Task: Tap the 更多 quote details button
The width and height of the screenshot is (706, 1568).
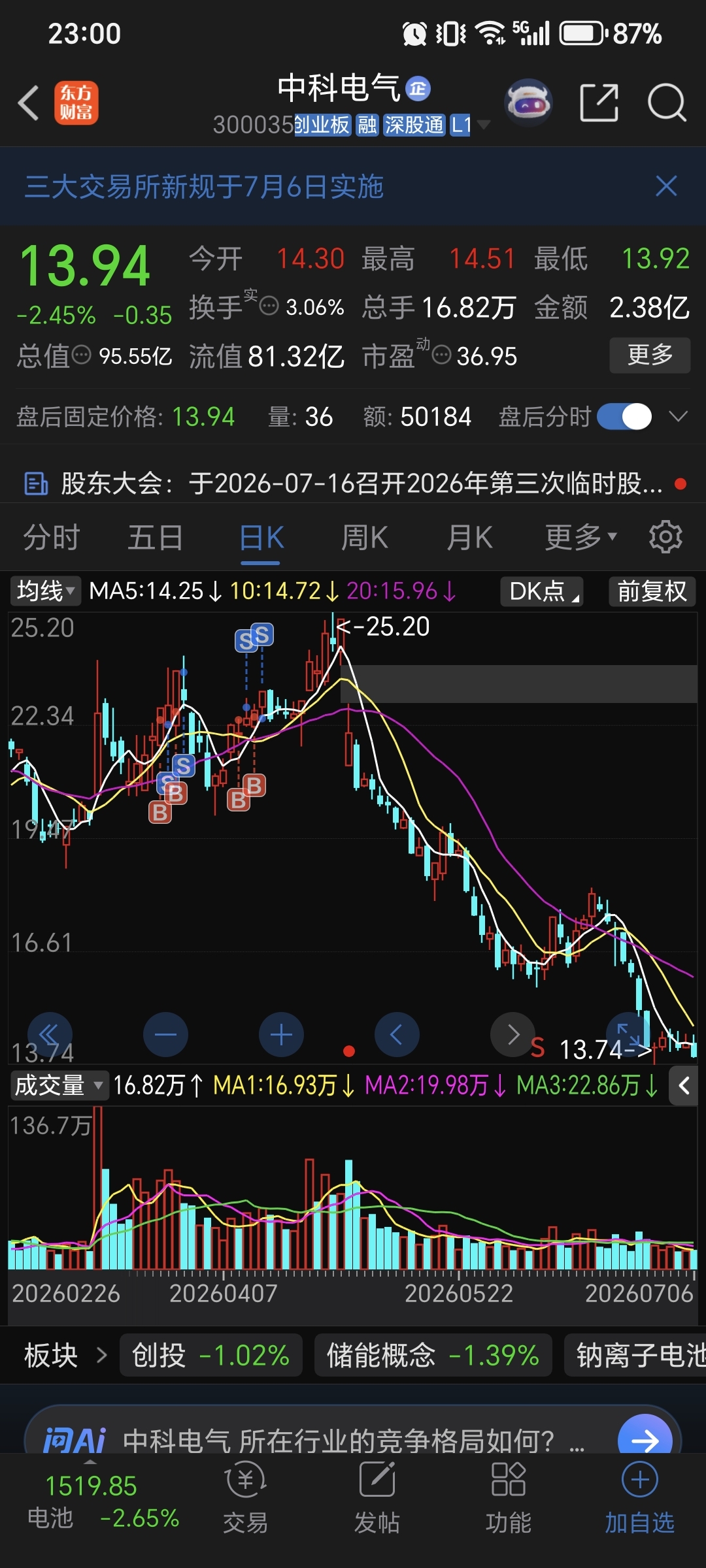Action: (650, 355)
